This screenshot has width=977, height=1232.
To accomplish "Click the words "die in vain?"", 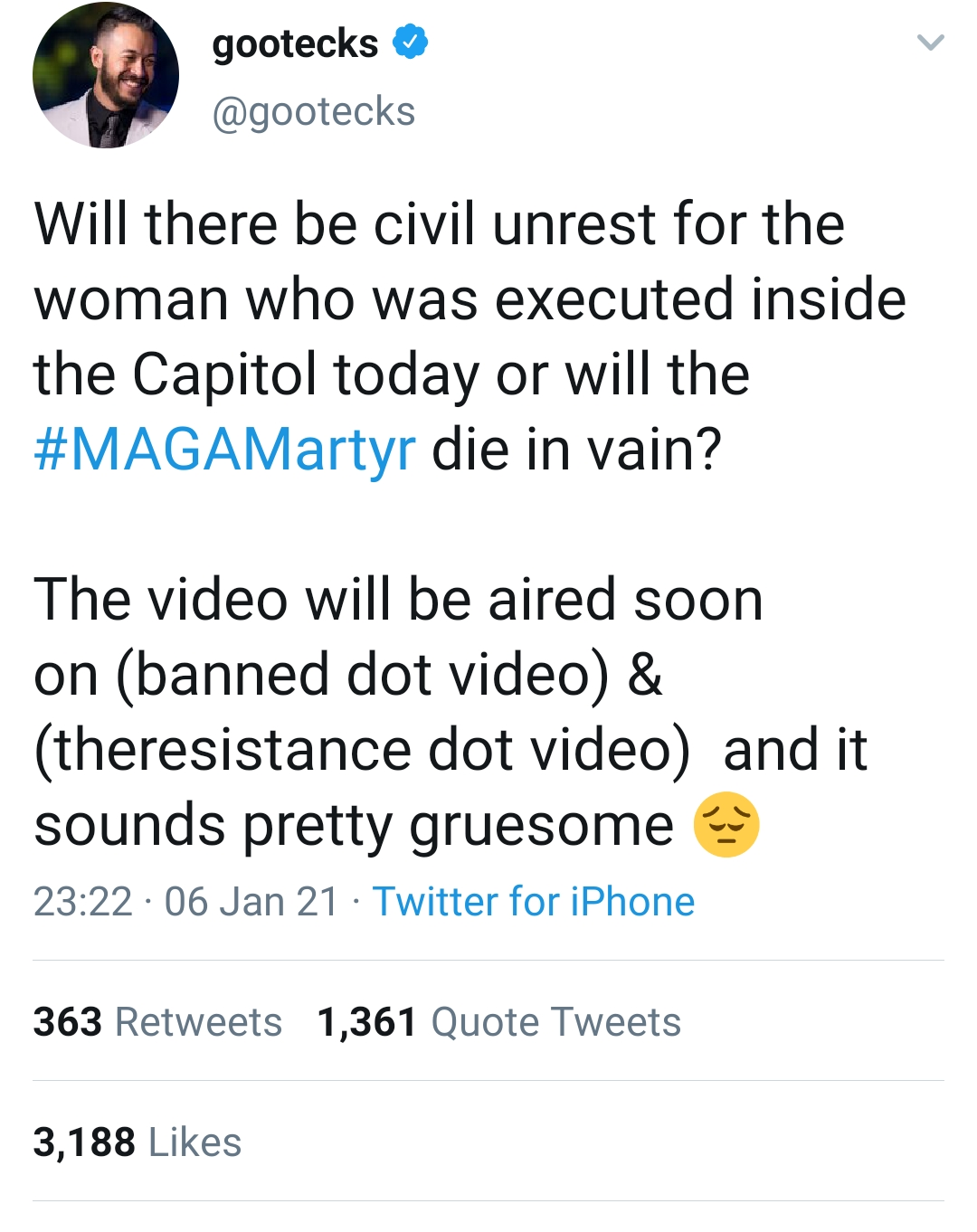I will coord(576,449).
